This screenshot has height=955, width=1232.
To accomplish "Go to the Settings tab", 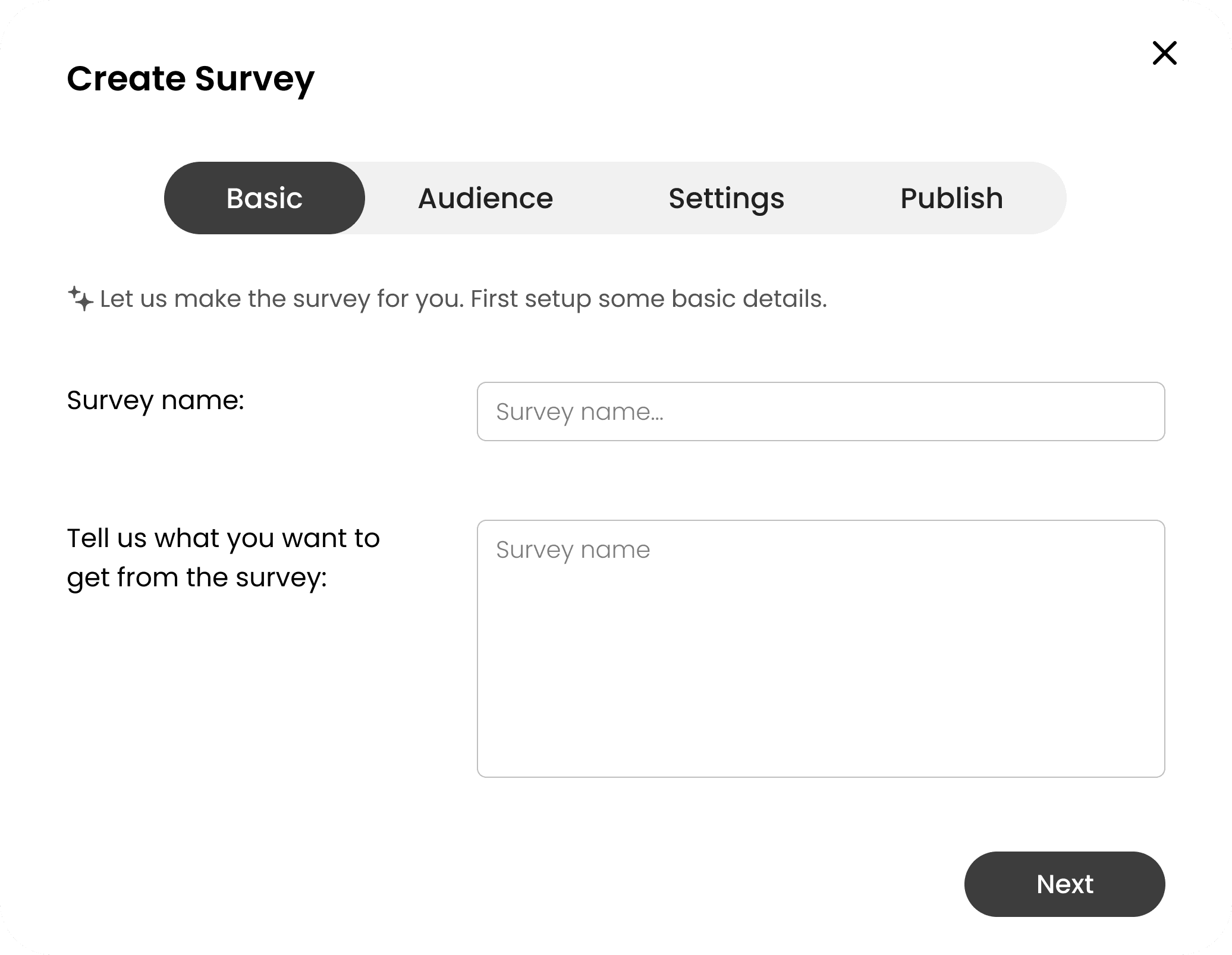I will click(x=726, y=198).
